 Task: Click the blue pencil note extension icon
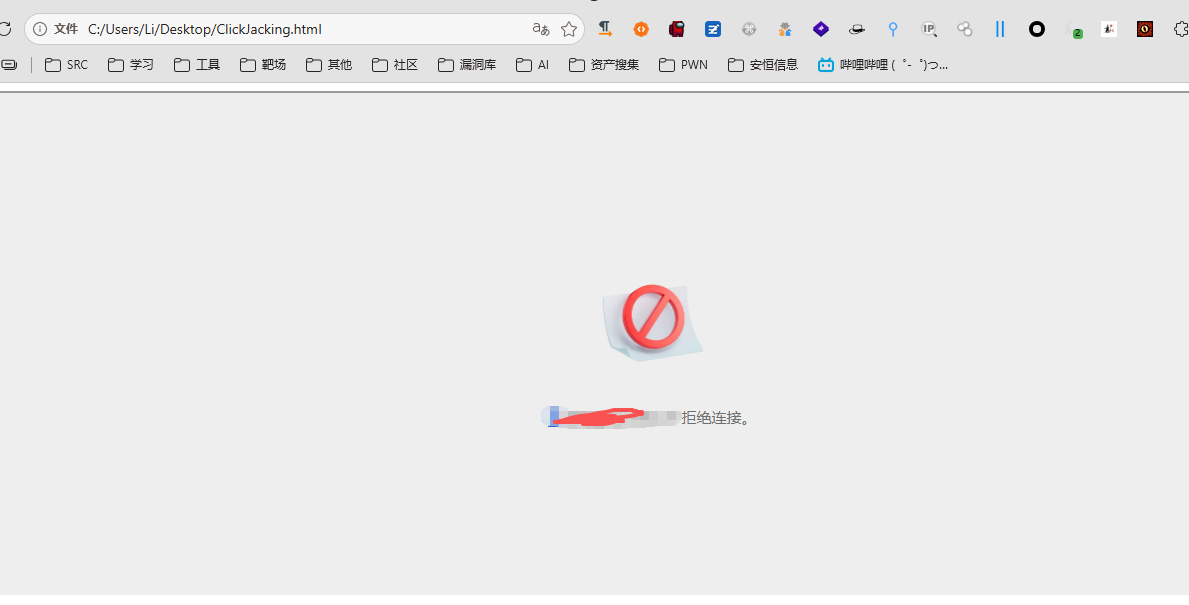[x=713, y=30]
